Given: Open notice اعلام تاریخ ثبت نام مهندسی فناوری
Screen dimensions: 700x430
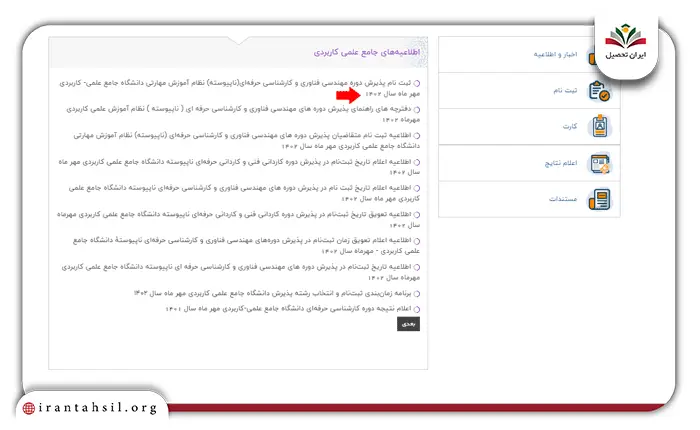Looking at the screenshot, I should (244, 193).
